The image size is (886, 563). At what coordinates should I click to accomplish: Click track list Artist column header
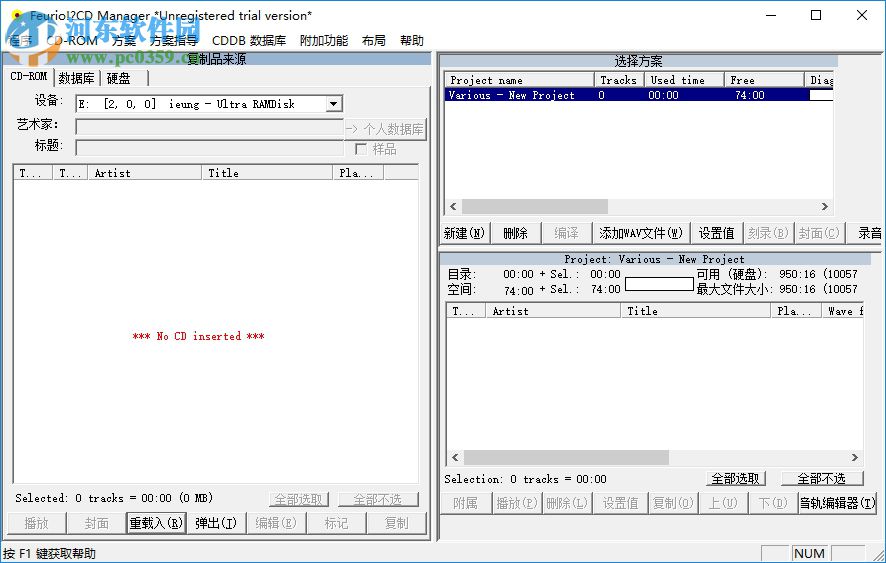pos(554,311)
